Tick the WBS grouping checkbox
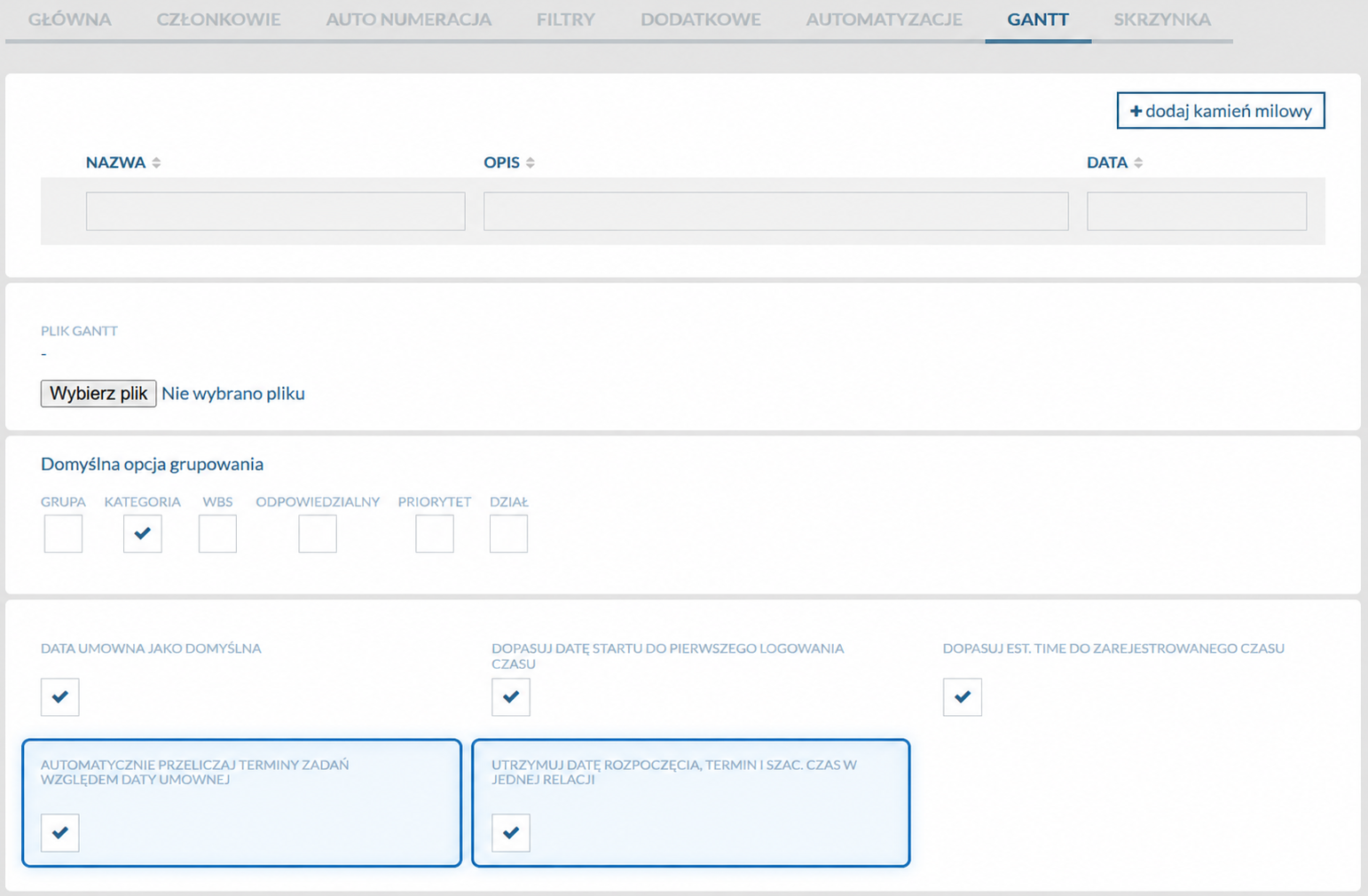Viewport: 1368px width, 896px height. tap(217, 534)
